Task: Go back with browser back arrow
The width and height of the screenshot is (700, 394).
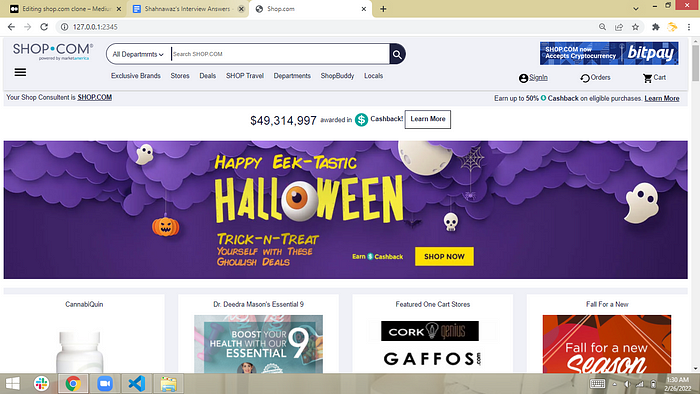Action: pos(11,27)
